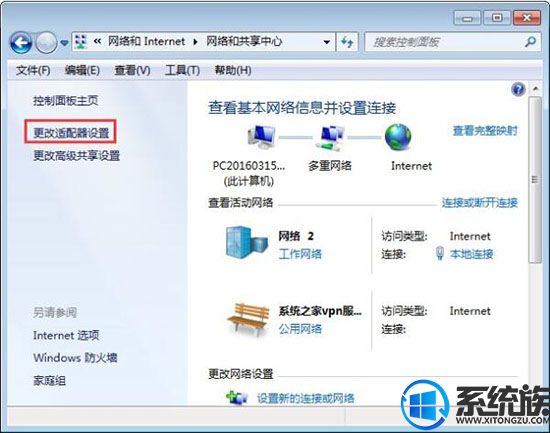Image resolution: width=550 pixels, height=433 pixels.
Task: Click the park bench public network icon
Action: (x=248, y=319)
